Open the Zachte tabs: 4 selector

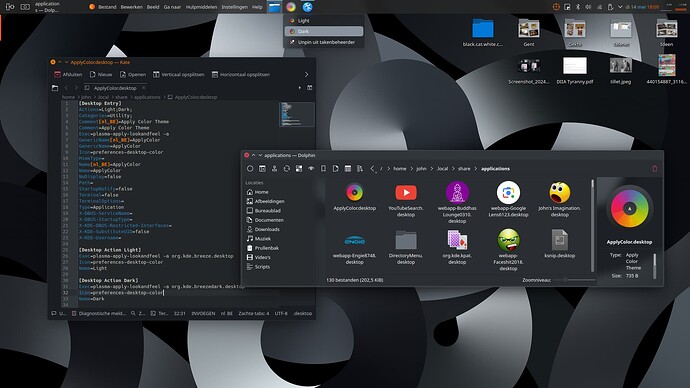tap(253, 313)
